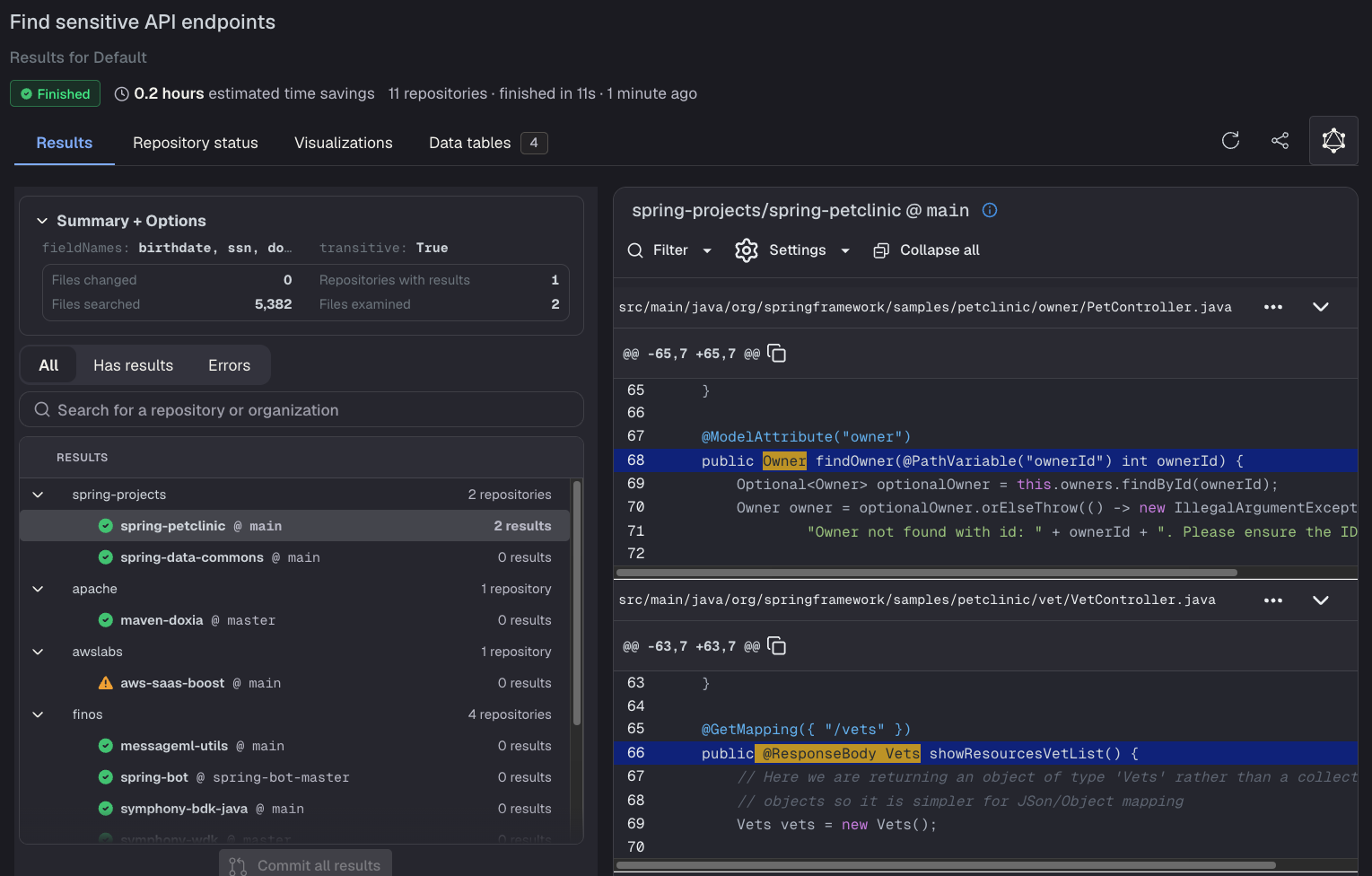The width and height of the screenshot is (1372, 876).
Task: Open more options for PetController.java
Action: 1273,307
